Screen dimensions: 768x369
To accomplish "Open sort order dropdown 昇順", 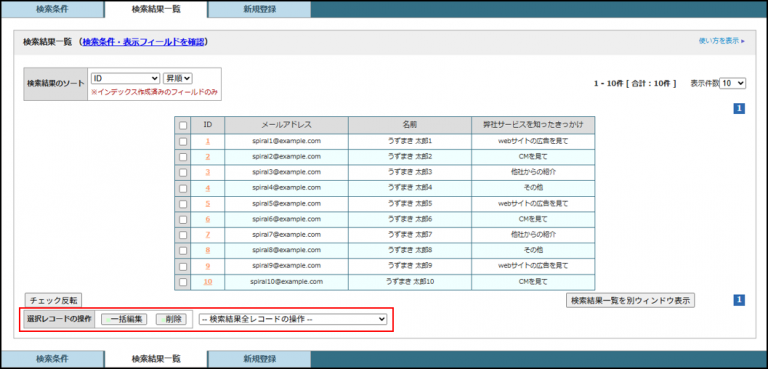I will [x=178, y=78].
